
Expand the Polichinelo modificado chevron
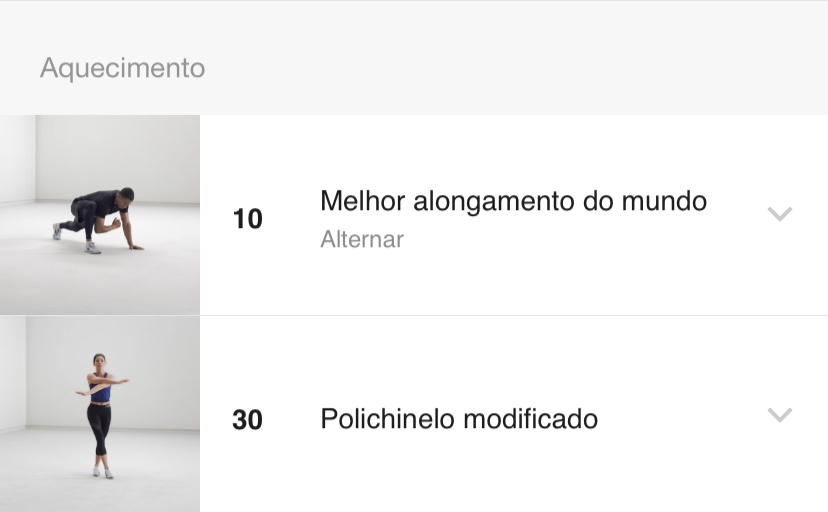pyautogui.click(x=779, y=415)
